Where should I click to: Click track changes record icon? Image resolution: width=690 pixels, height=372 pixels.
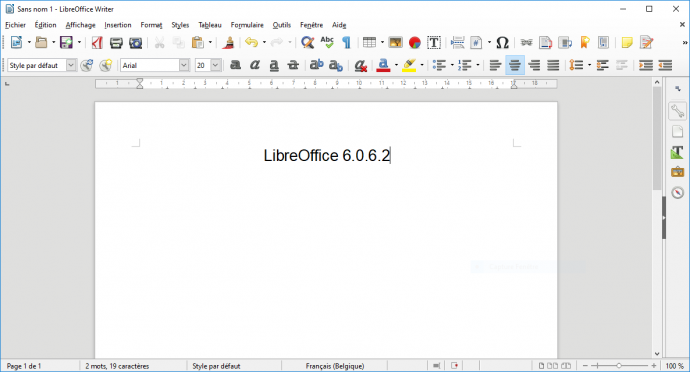[646, 43]
